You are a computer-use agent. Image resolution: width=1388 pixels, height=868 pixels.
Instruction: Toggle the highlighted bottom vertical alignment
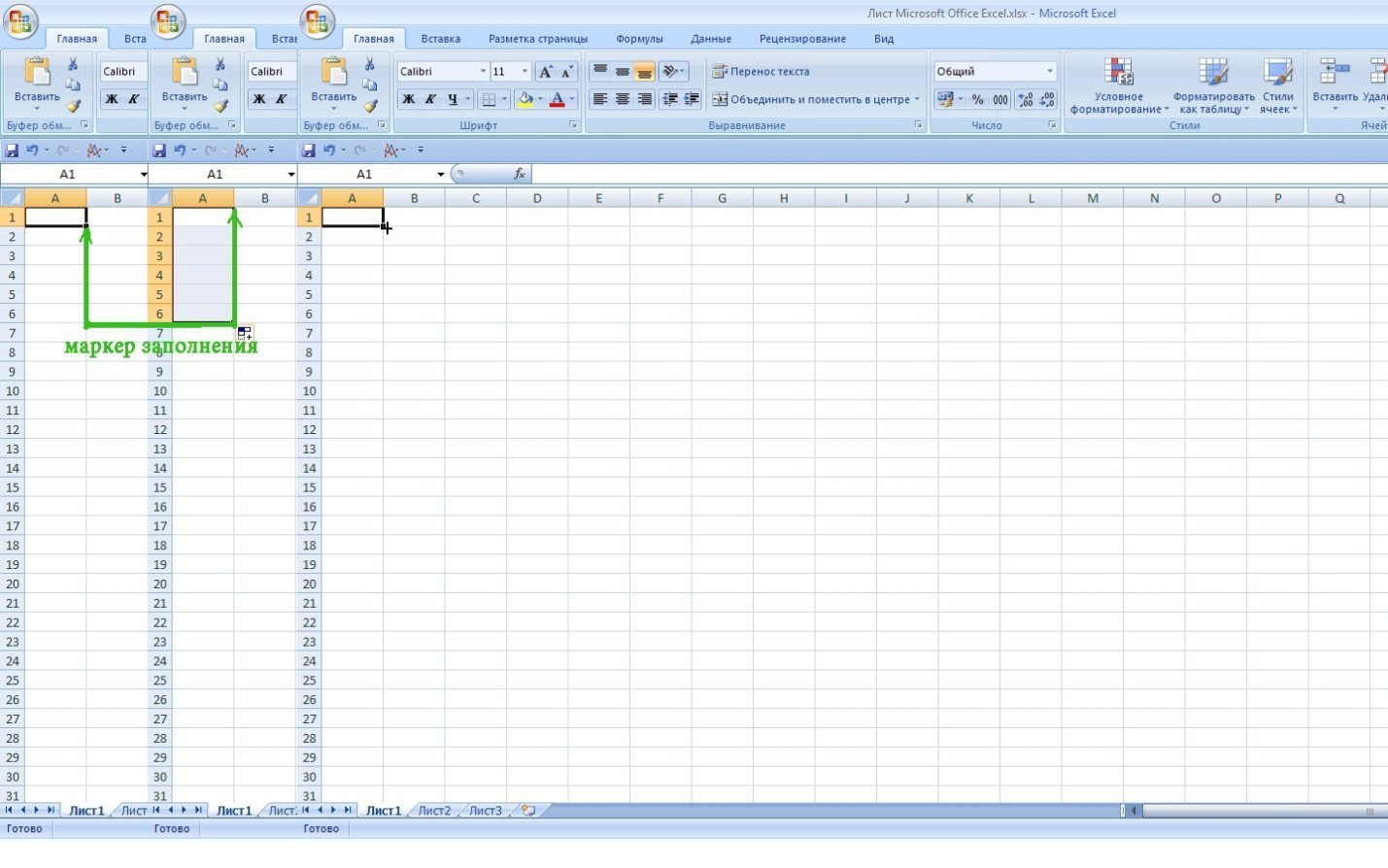click(644, 72)
